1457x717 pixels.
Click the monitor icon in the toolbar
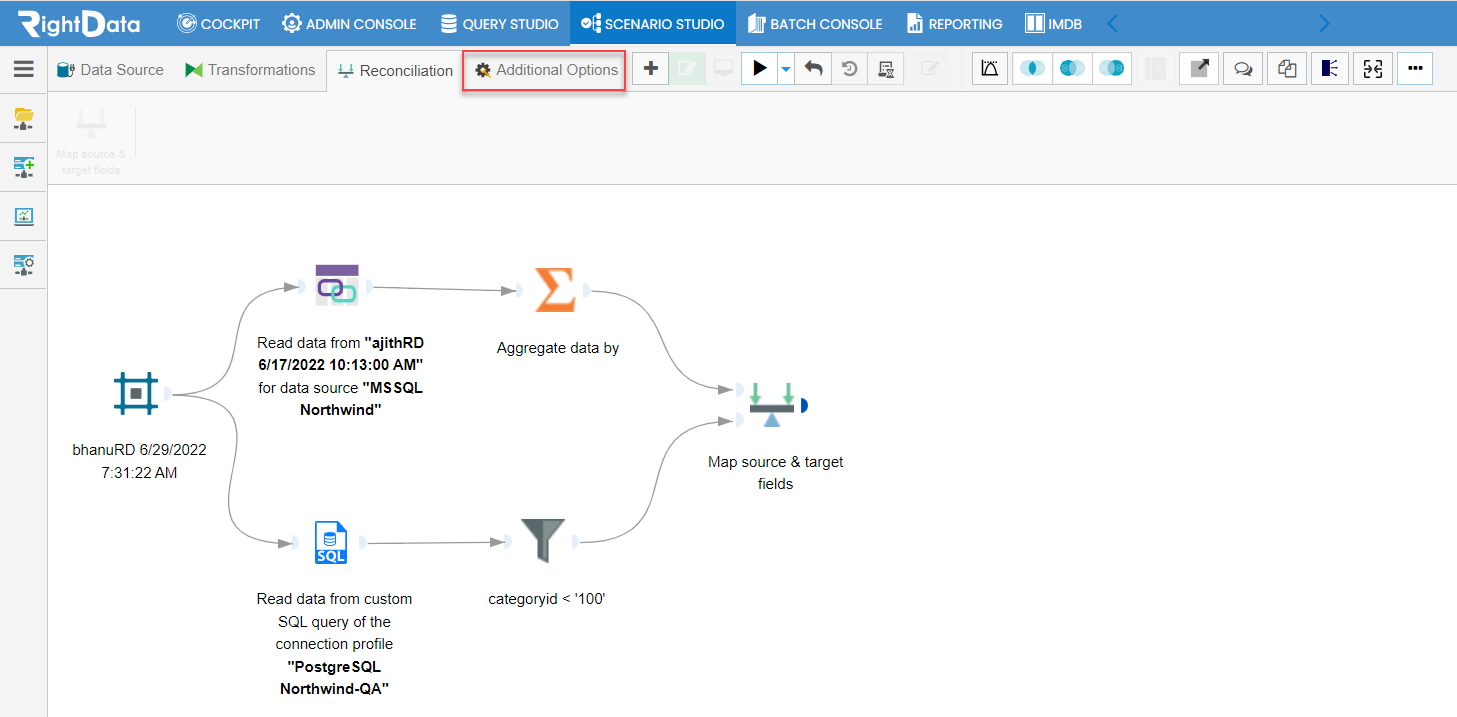[x=722, y=68]
